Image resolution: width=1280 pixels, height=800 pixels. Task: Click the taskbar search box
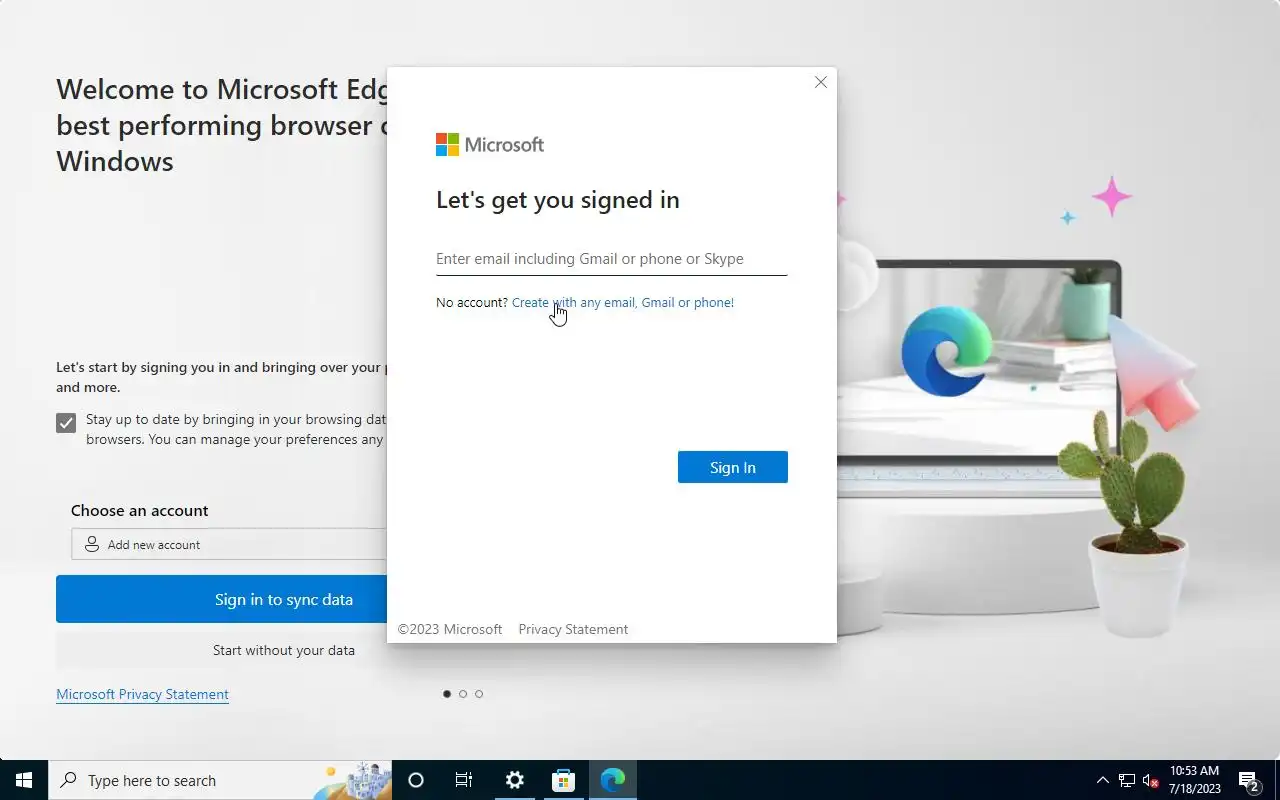pos(220,780)
